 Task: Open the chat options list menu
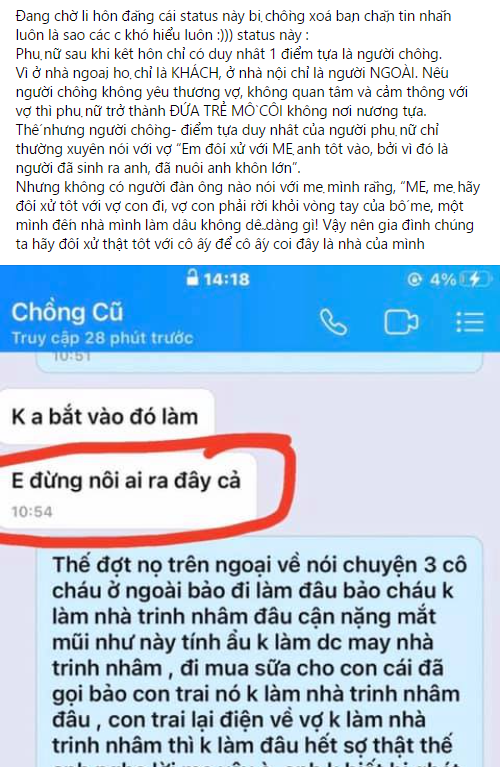[x=470, y=322]
